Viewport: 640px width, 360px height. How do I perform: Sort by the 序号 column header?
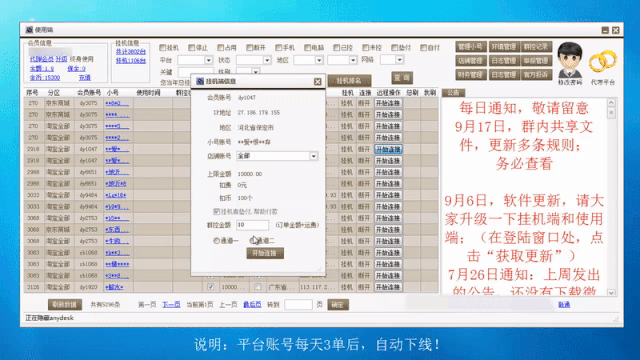coord(33,93)
